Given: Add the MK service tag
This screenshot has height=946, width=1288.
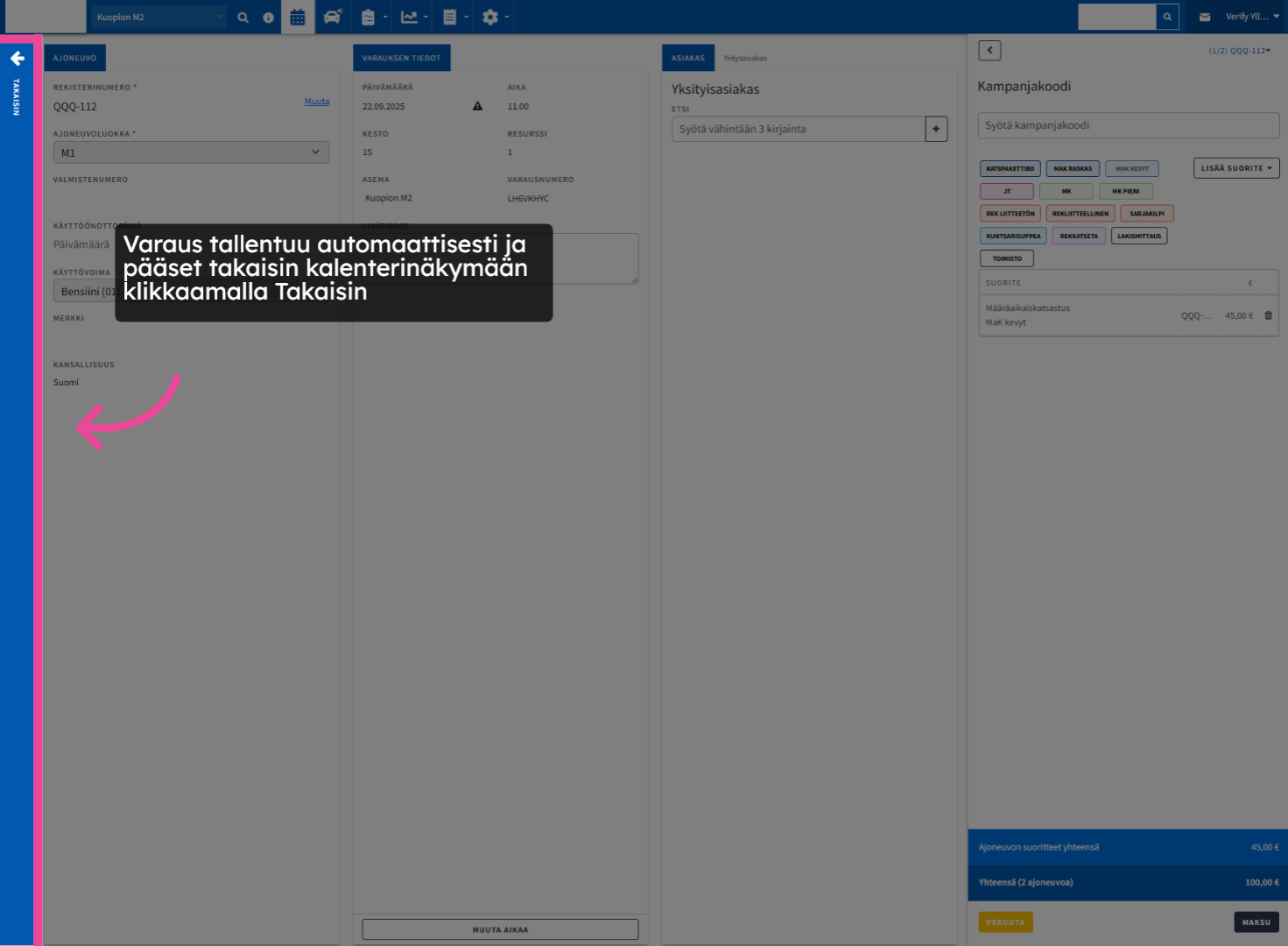Looking at the screenshot, I should point(1066,191).
